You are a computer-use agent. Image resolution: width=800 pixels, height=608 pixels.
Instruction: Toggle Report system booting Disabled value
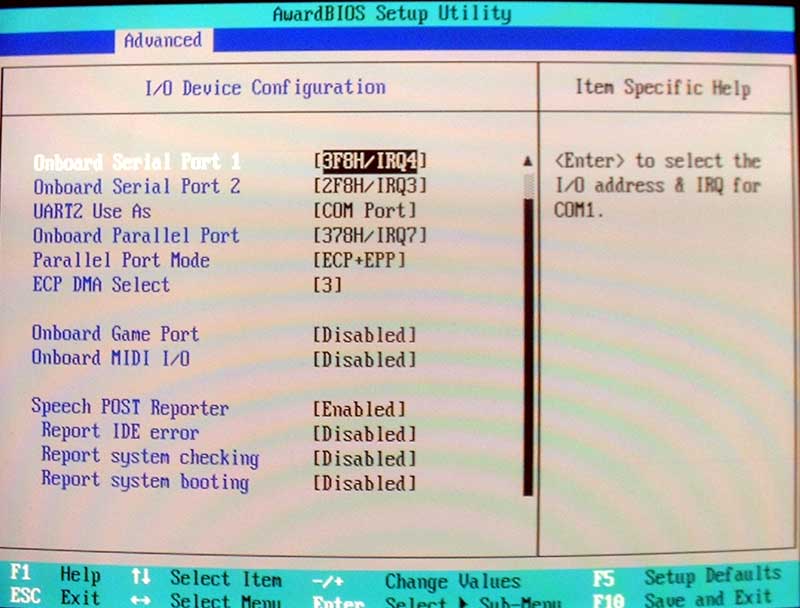pos(365,483)
